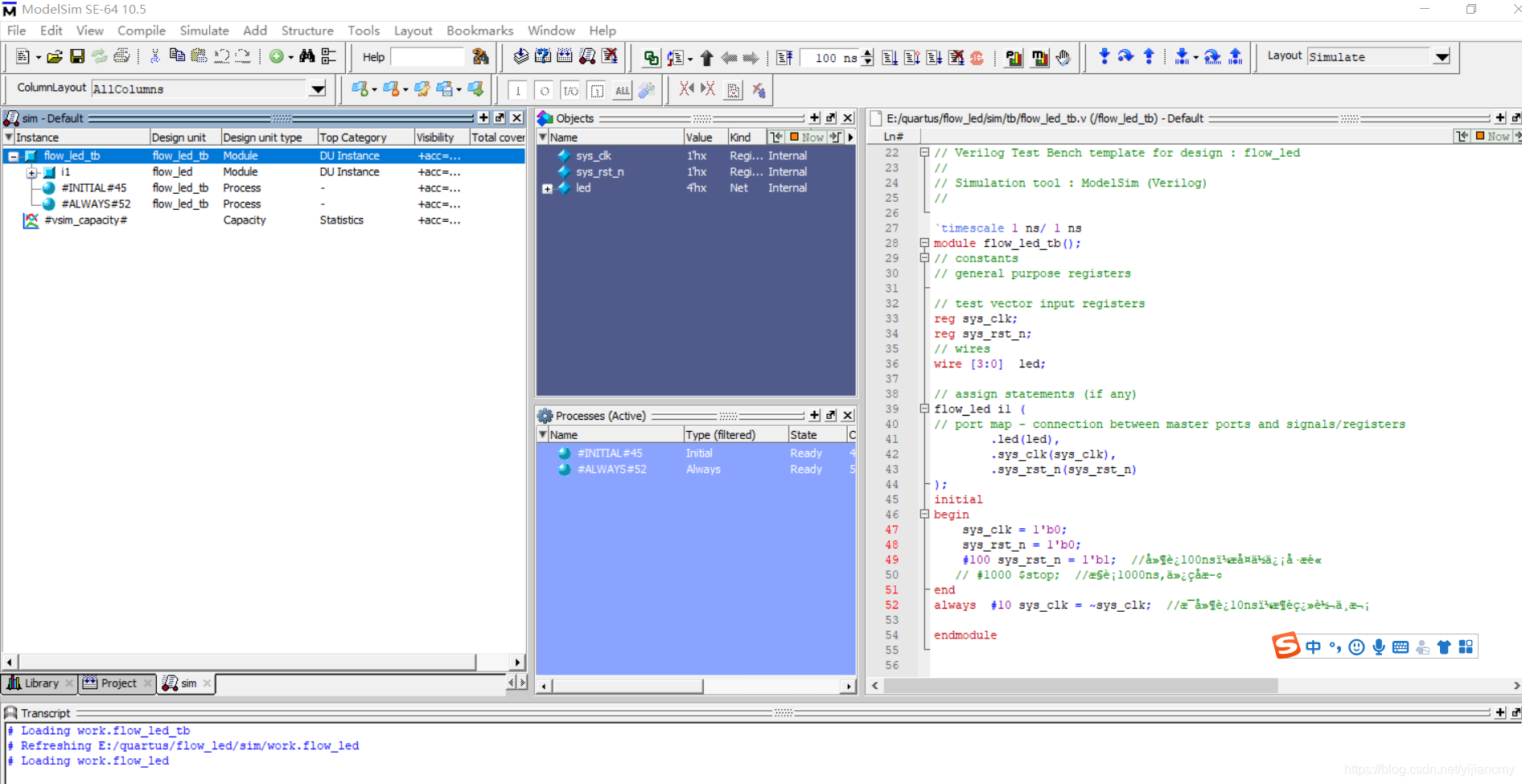Undock the Processes (Active) panel

pos(831,416)
